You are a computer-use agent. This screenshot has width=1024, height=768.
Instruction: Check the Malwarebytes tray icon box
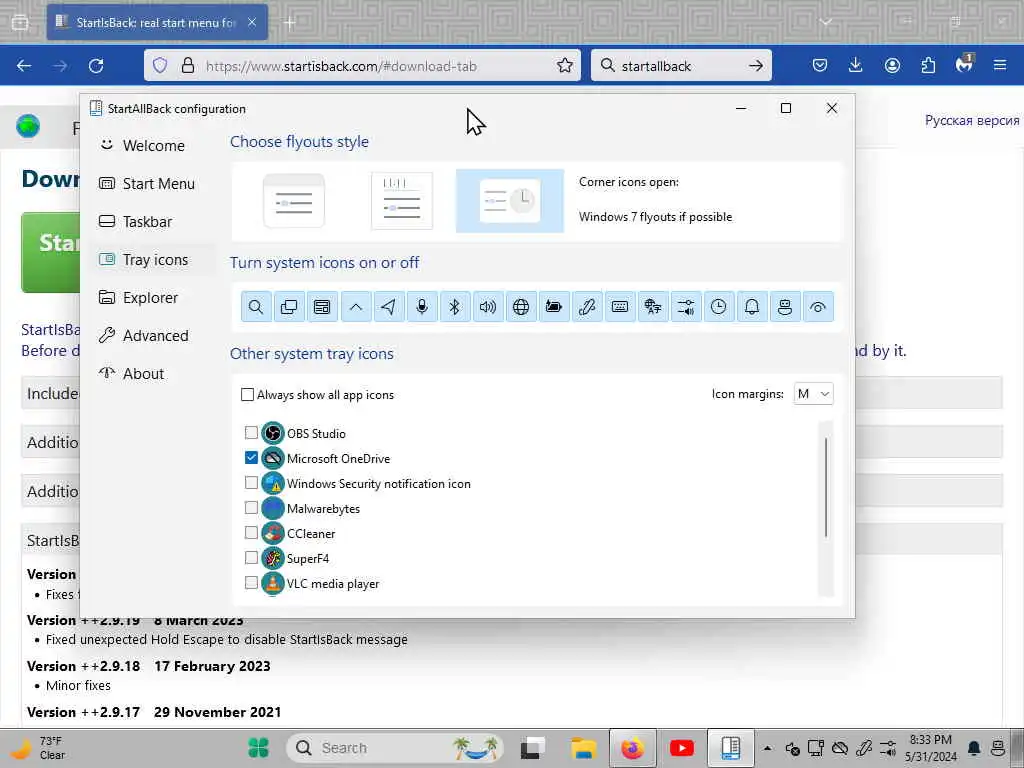[x=251, y=508]
